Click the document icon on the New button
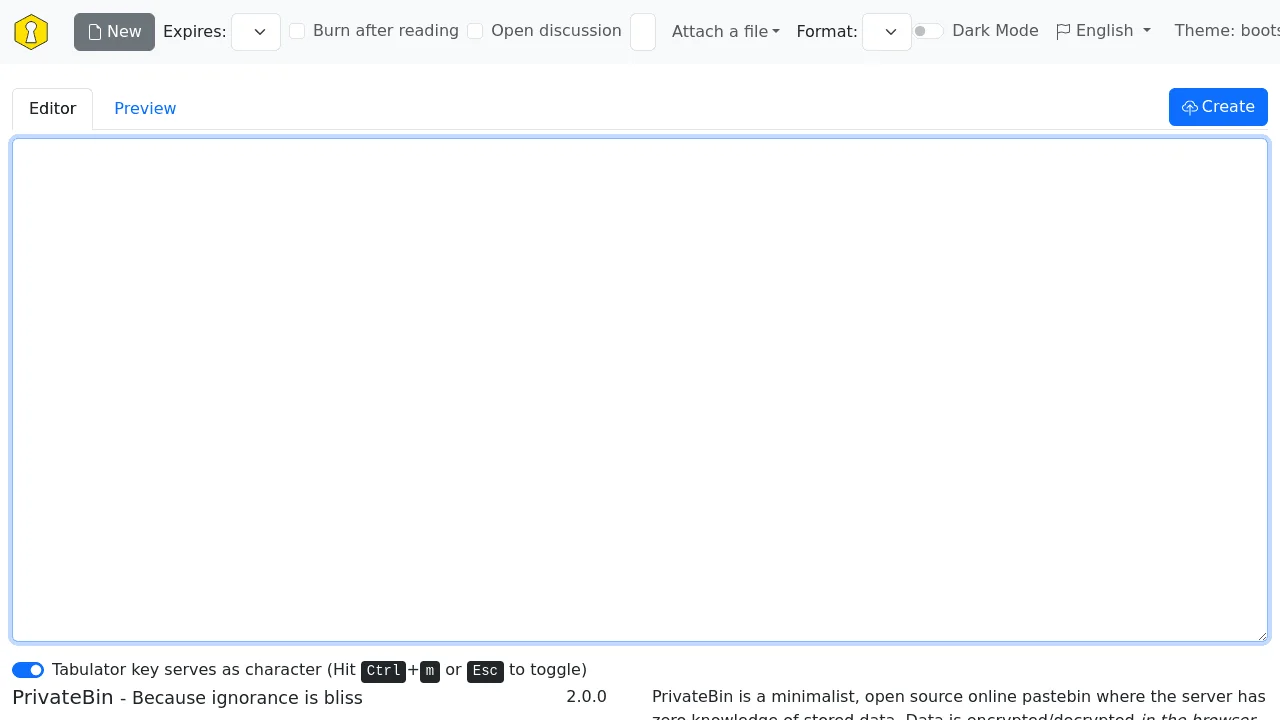1280x720 pixels. point(95,32)
